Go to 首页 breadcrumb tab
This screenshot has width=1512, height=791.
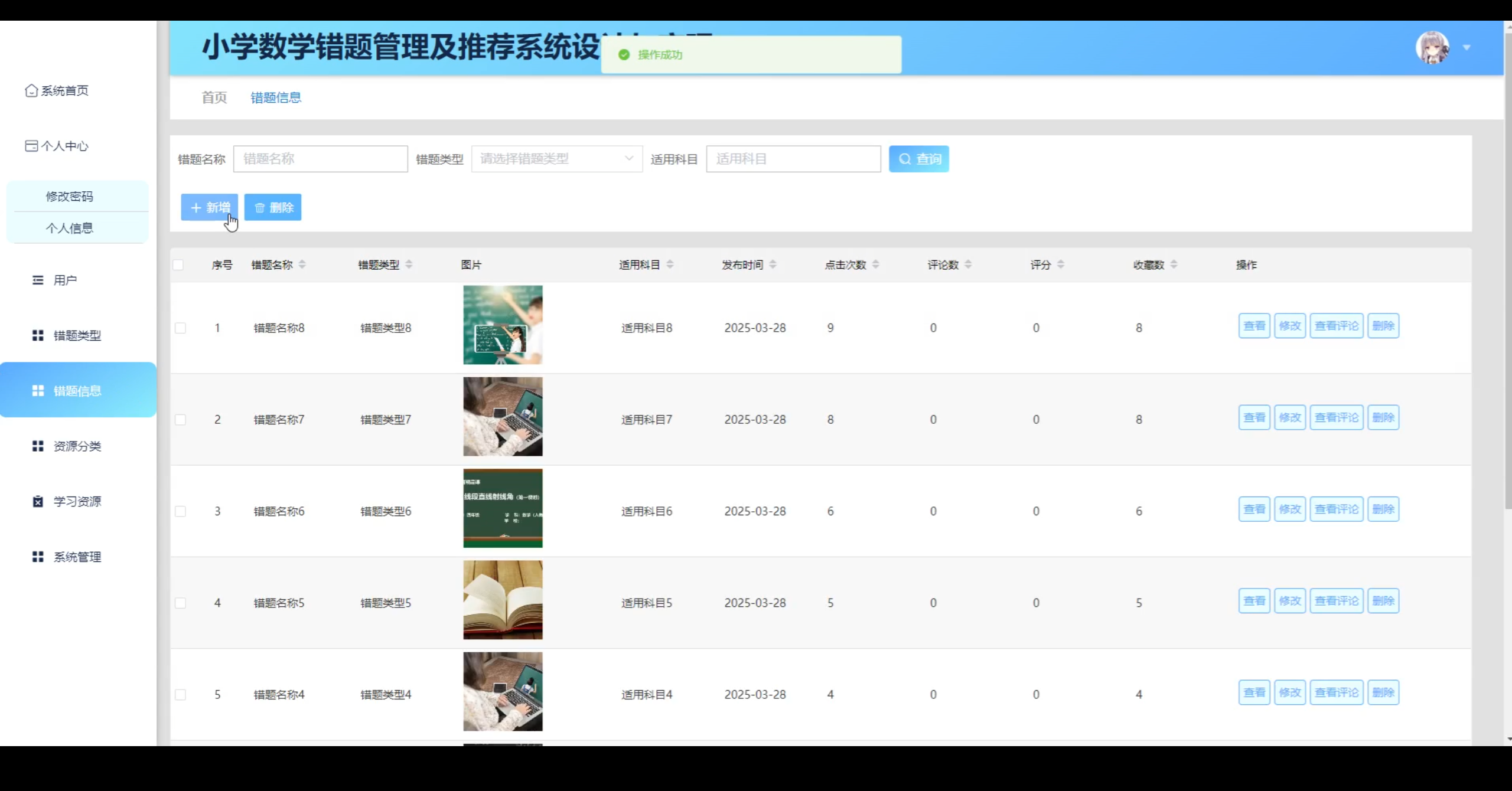[214, 97]
